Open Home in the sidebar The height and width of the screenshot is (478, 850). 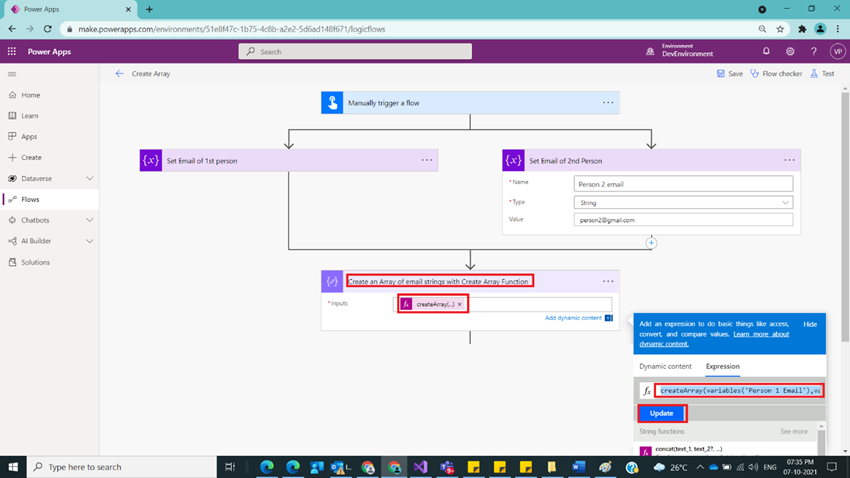coord(31,95)
